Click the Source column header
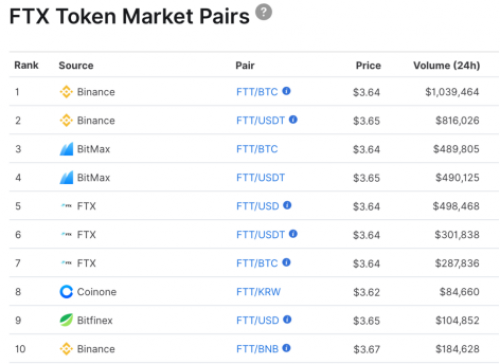Image resolution: width=500 pixels, height=364 pixels. tap(76, 65)
